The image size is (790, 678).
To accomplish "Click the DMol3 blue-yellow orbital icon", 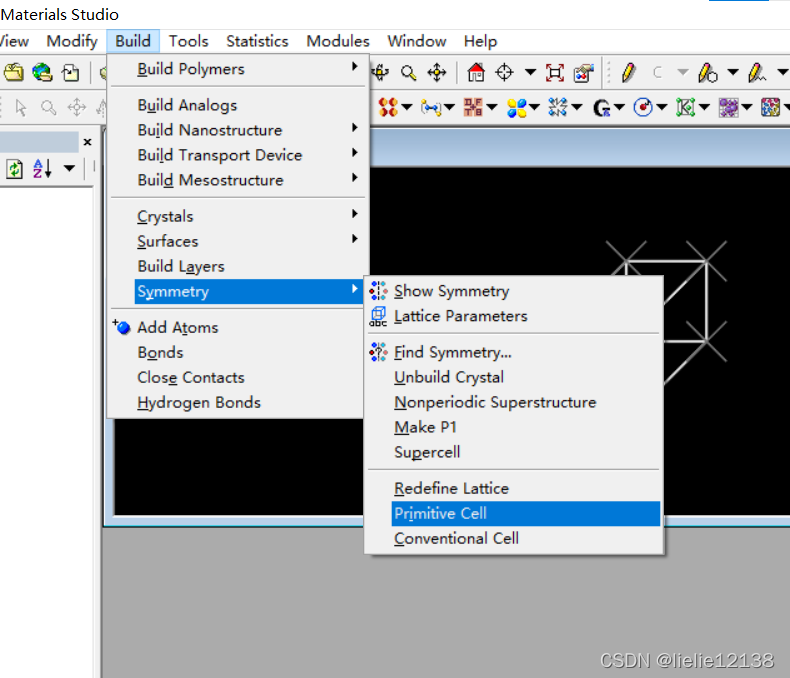I will click(516, 107).
